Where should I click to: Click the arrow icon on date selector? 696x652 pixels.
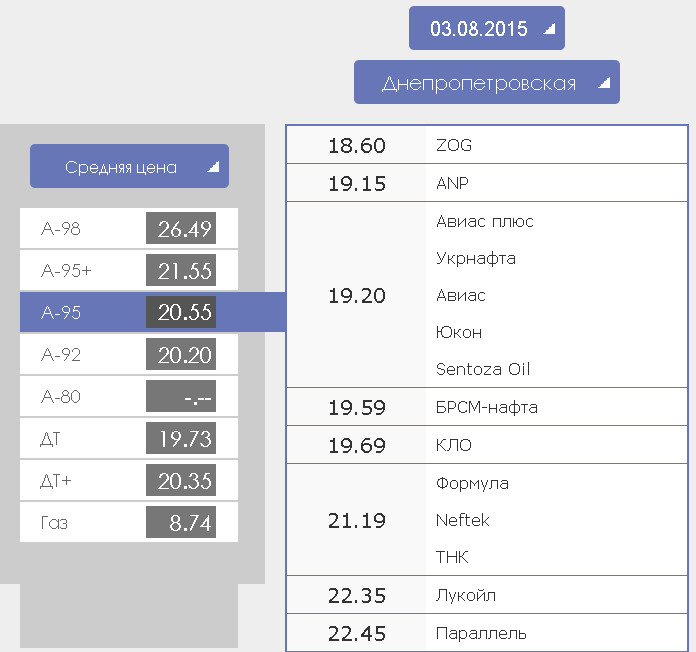pos(550,29)
